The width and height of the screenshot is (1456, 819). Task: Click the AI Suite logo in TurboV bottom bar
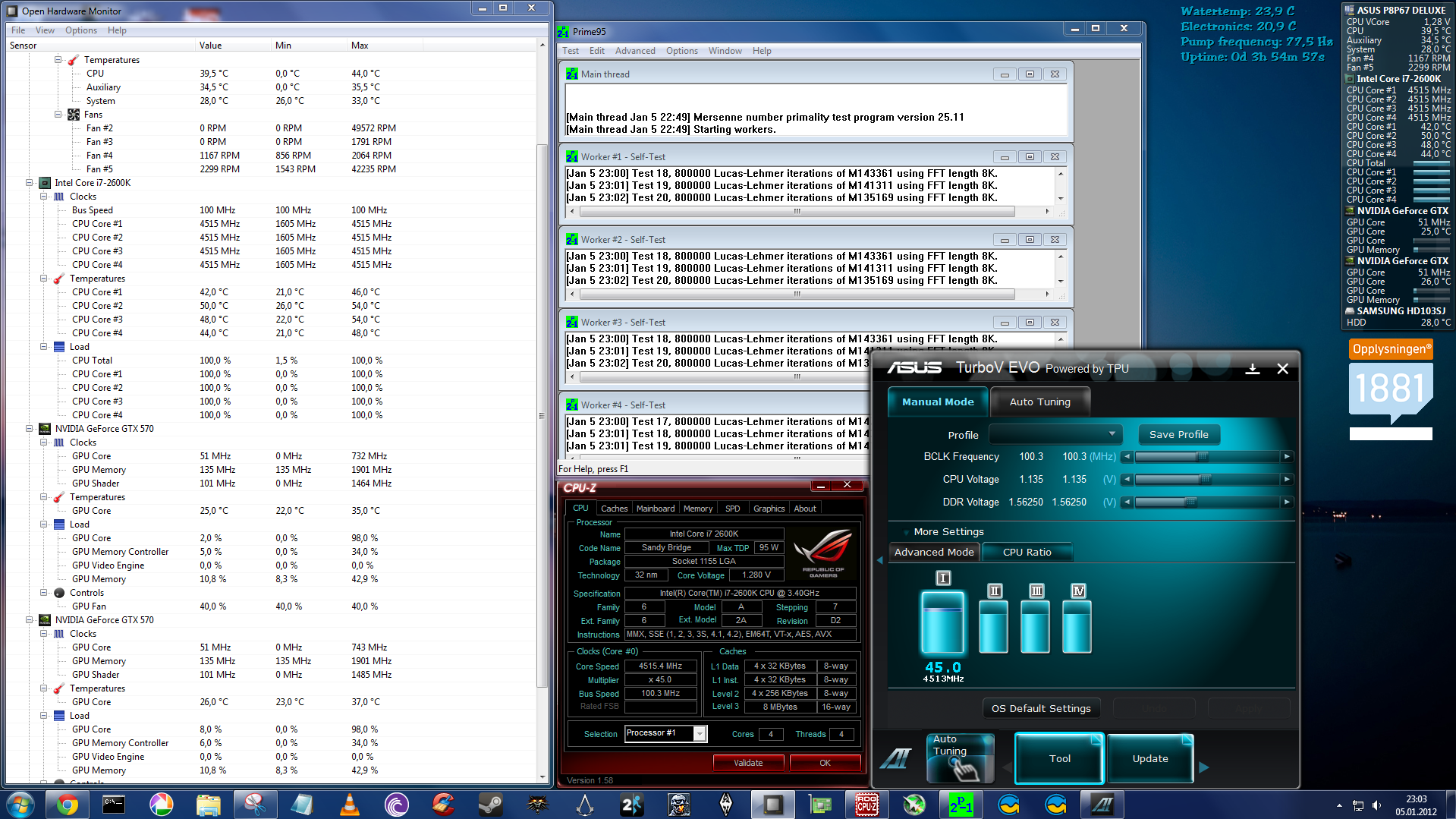pyautogui.click(x=896, y=758)
